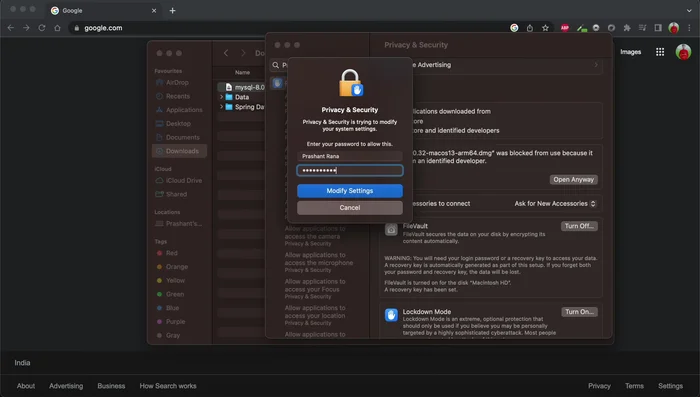Click Open Anyway for the blocked dmg

573,180
